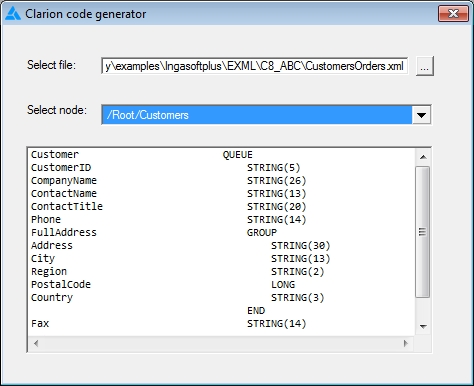Click the Customer field name
Screen dimensions: 474x386
tap(55, 155)
